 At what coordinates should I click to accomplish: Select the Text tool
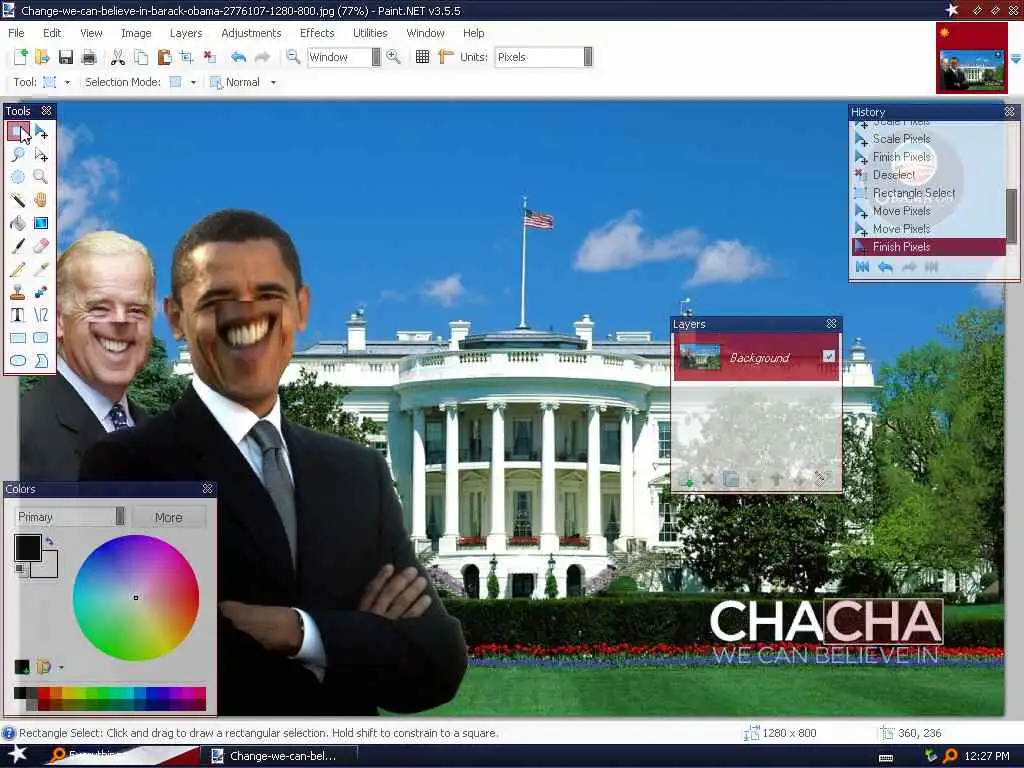coord(18,315)
